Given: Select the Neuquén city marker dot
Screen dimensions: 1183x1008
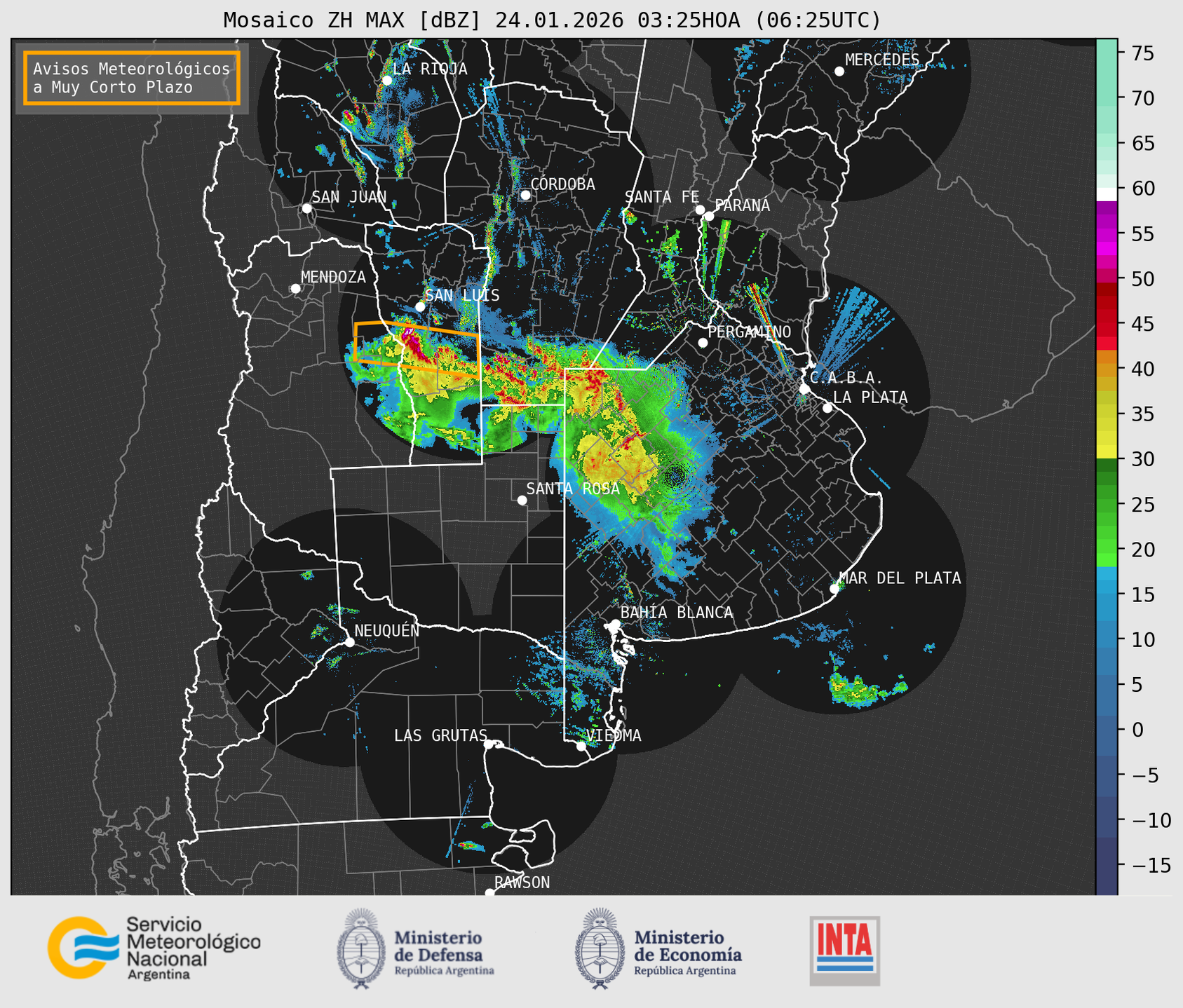Looking at the screenshot, I should click(349, 642).
